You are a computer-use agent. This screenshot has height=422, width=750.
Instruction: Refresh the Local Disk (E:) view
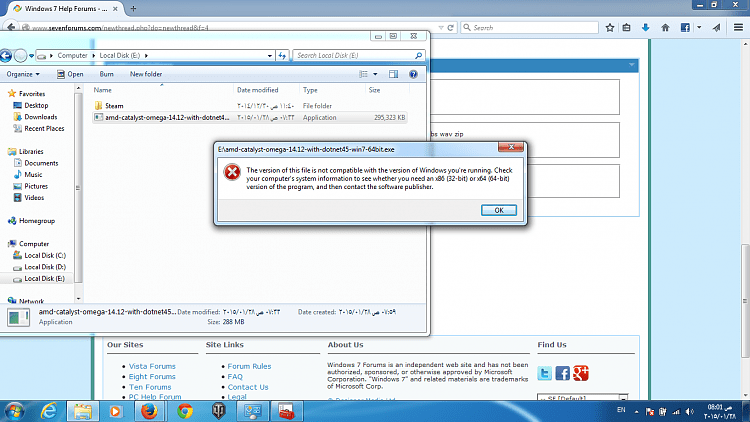pyautogui.click(x=282, y=56)
